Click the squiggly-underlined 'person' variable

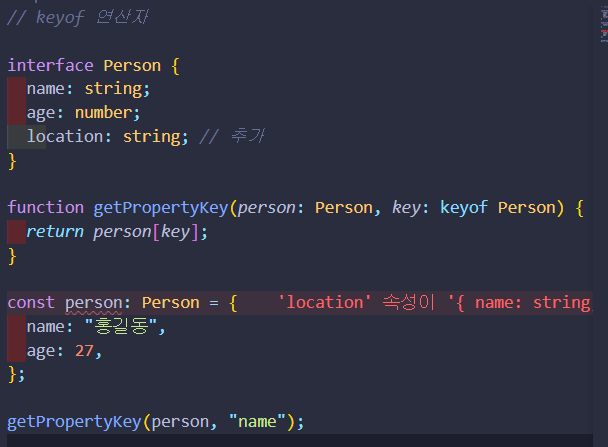coord(93,303)
